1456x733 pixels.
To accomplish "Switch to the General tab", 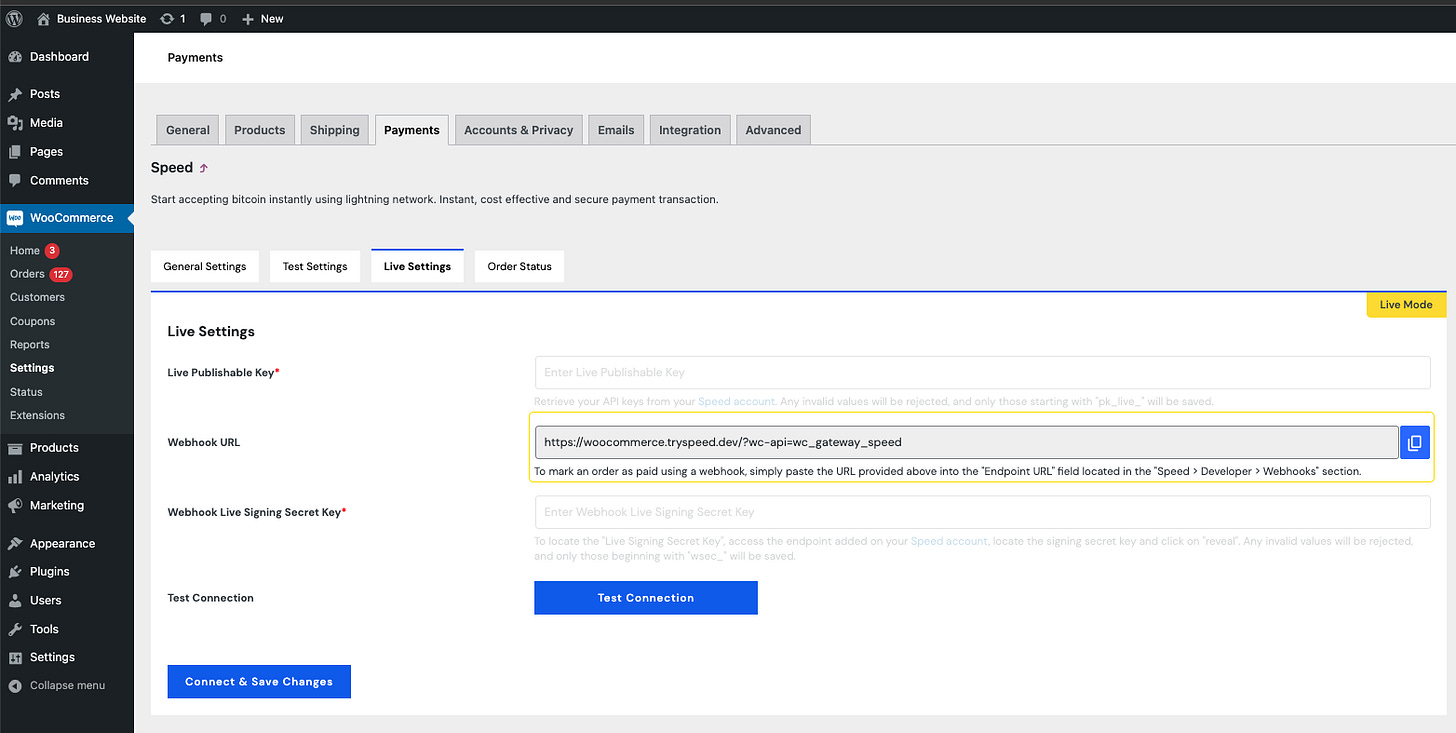I will [188, 130].
